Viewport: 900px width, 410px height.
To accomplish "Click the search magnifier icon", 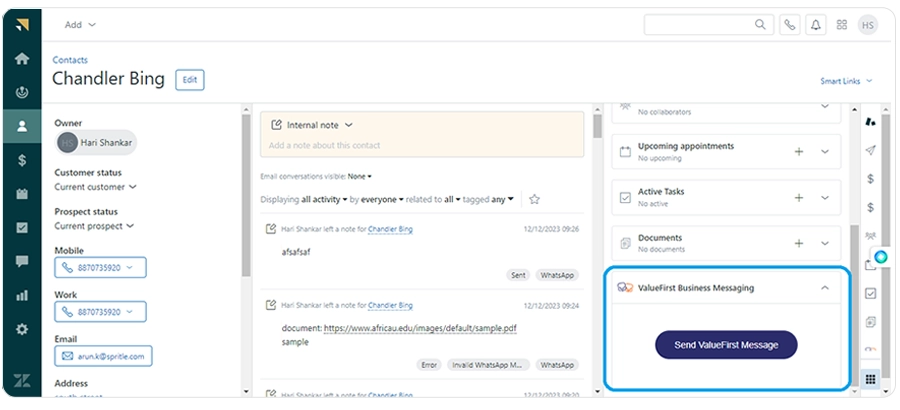I will click(760, 25).
